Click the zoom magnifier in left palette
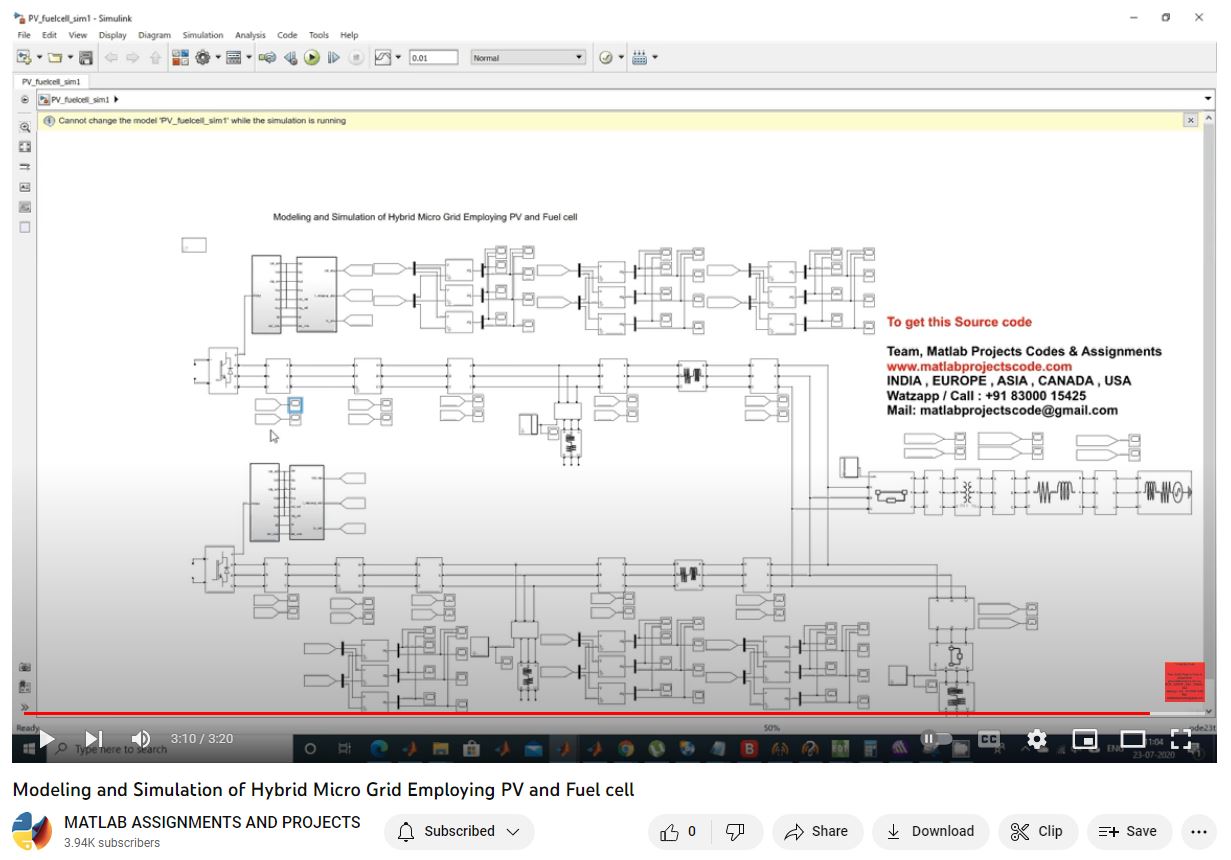The image size is (1231, 860). click(x=25, y=128)
